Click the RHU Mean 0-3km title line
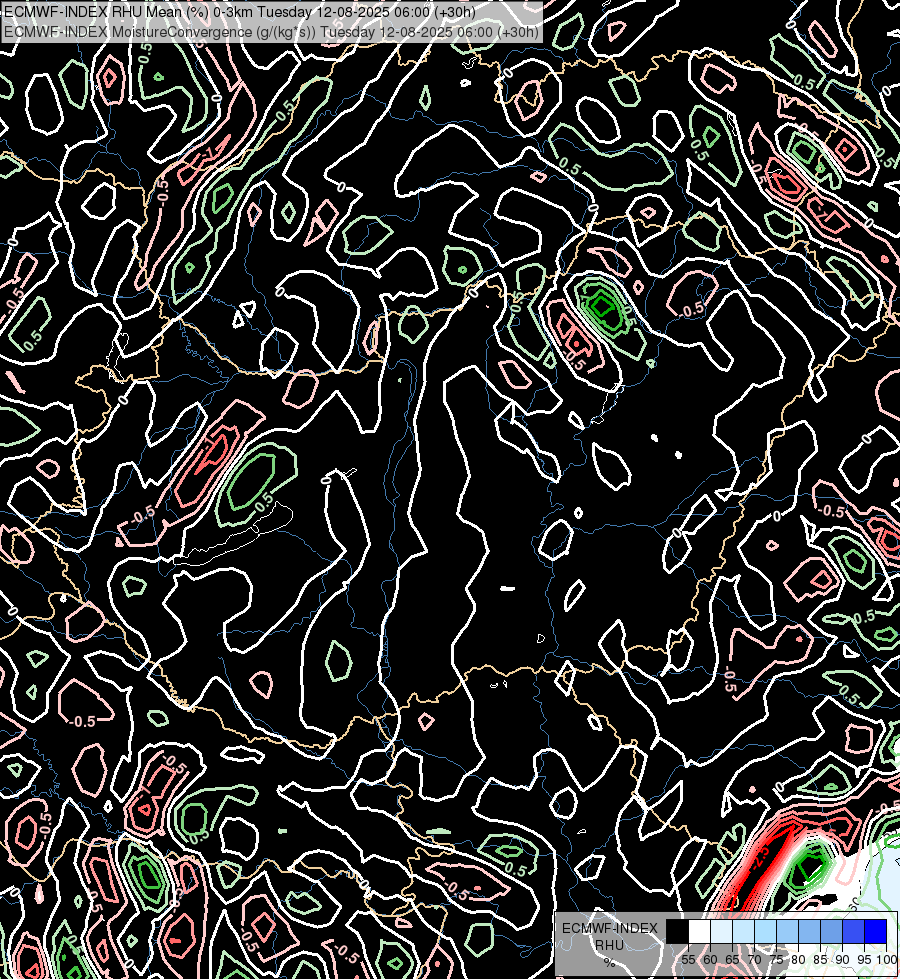 [240, 12]
